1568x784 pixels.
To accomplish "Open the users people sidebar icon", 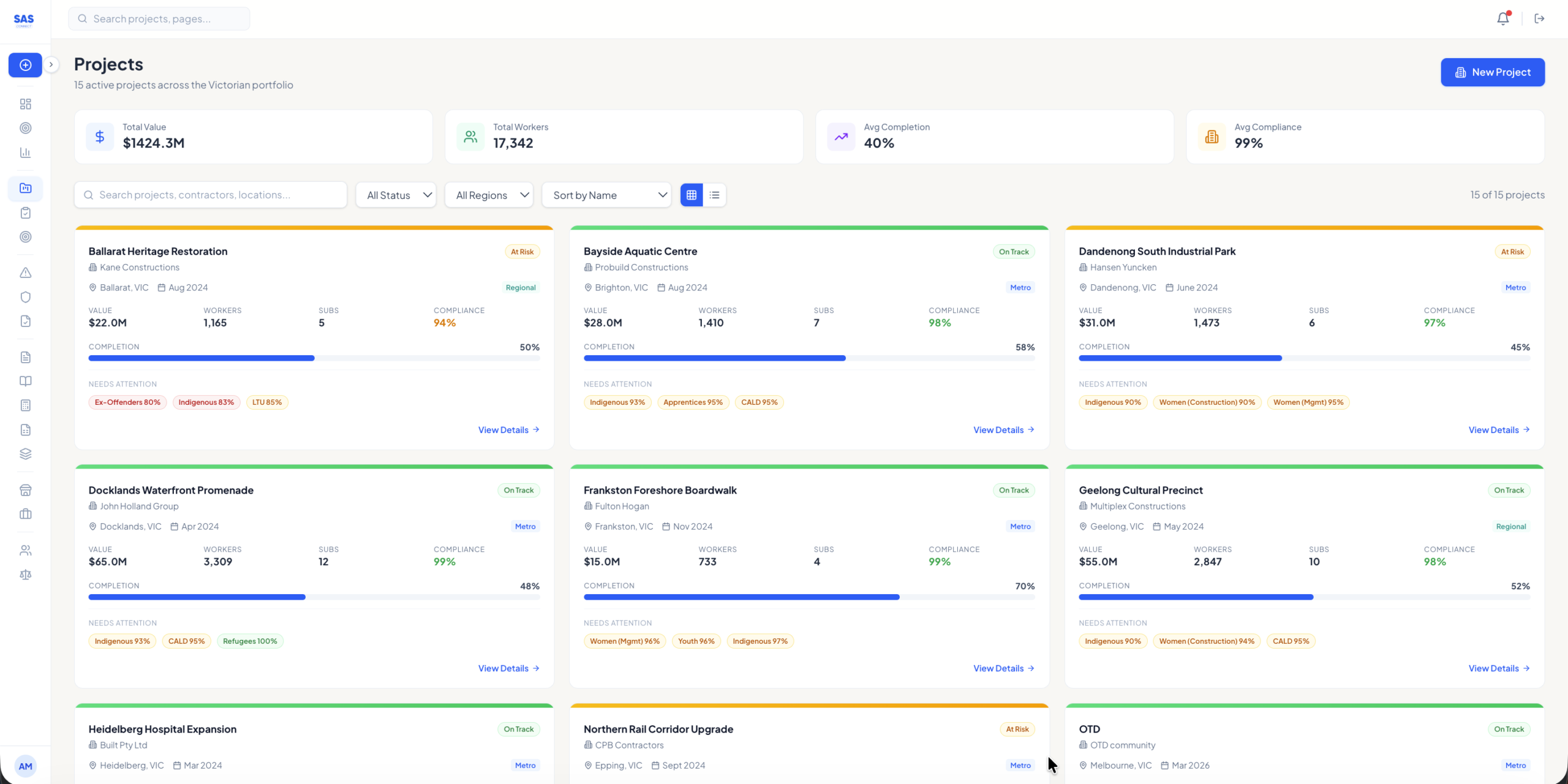I will pyautogui.click(x=25, y=551).
